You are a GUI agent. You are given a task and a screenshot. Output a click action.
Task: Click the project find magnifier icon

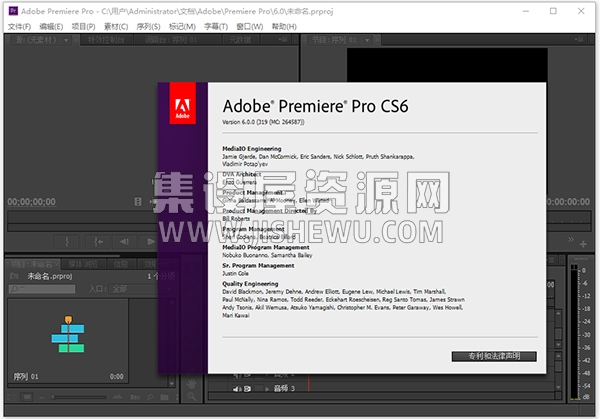point(150,398)
